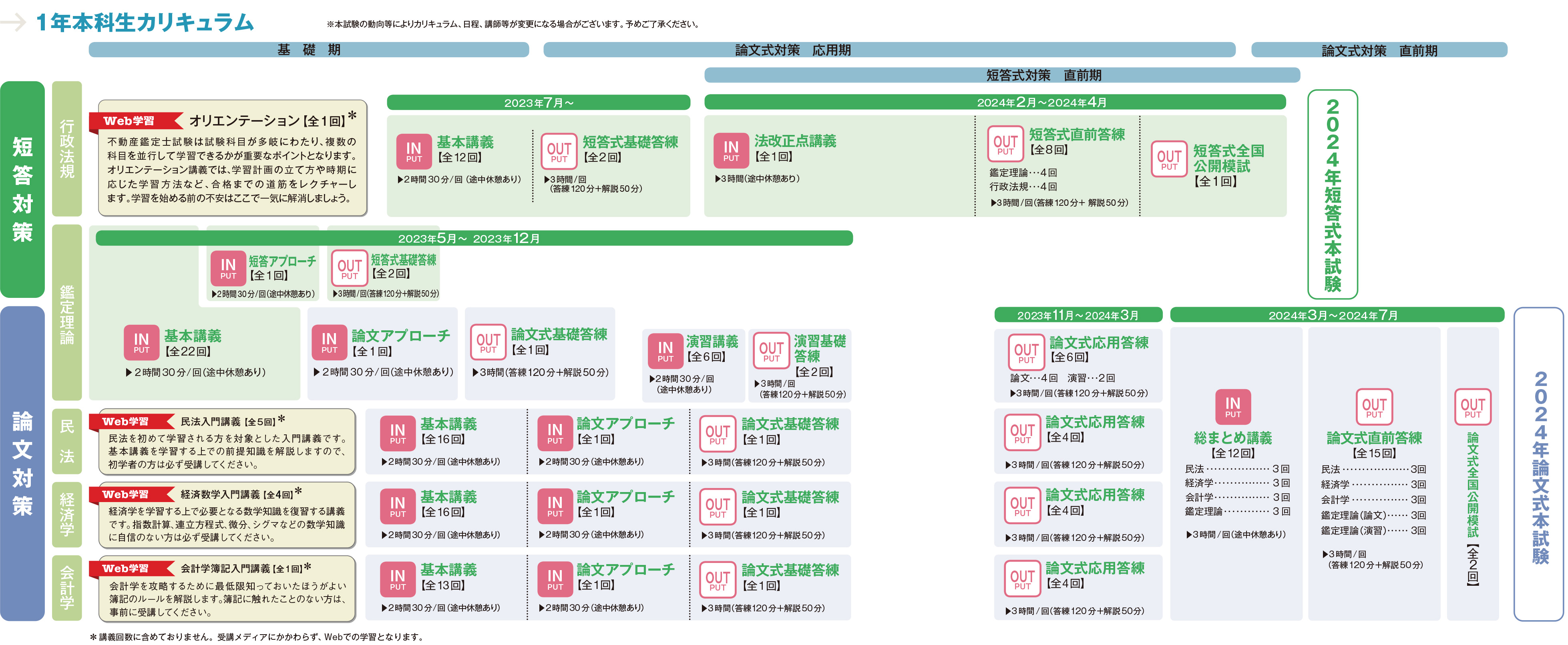Click the IN PUT icon beside 法改正点講義
The height and width of the screenshot is (645, 1568).
(x=730, y=150)
